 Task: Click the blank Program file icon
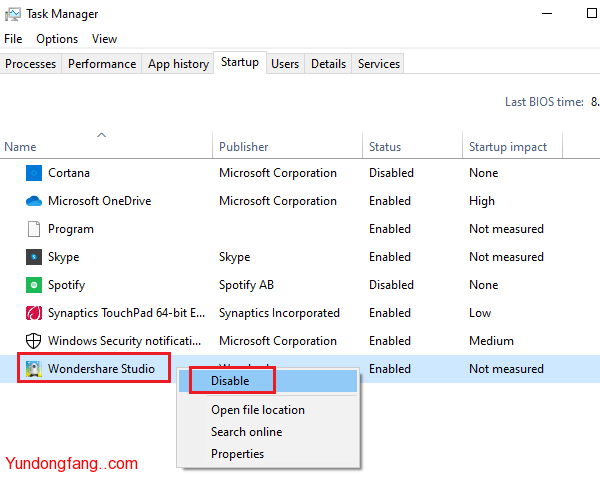coord(34,229)
